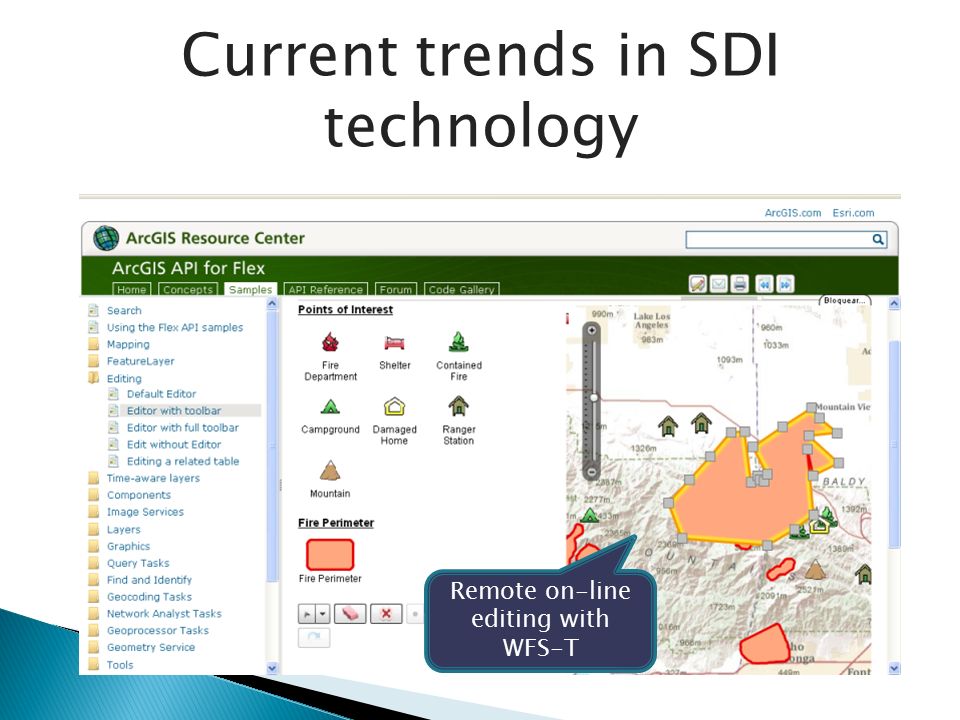Screen dimensions: 960x720
Task: Open Using the Flex API samples
Action: [174, 328]
